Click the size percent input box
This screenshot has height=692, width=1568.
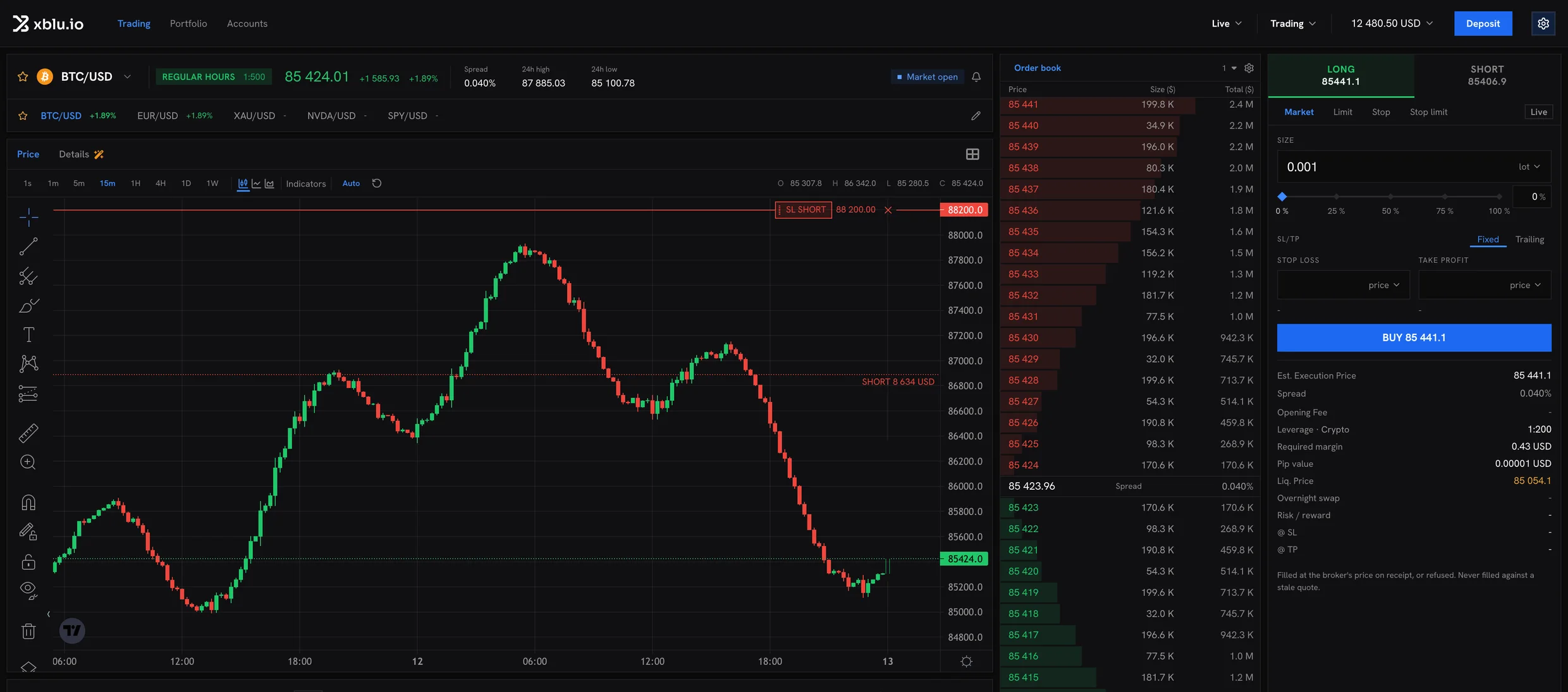[x=1532, y=197]
